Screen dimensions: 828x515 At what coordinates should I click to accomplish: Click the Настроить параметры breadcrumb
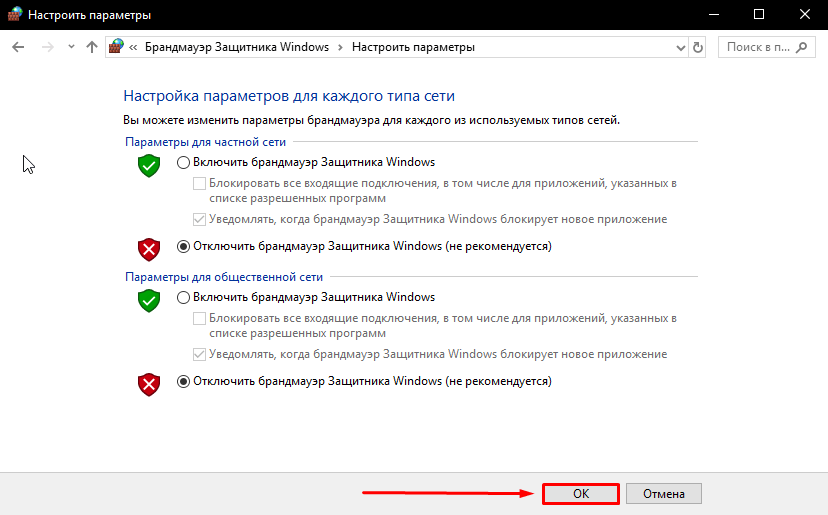[x=413, y=47]
